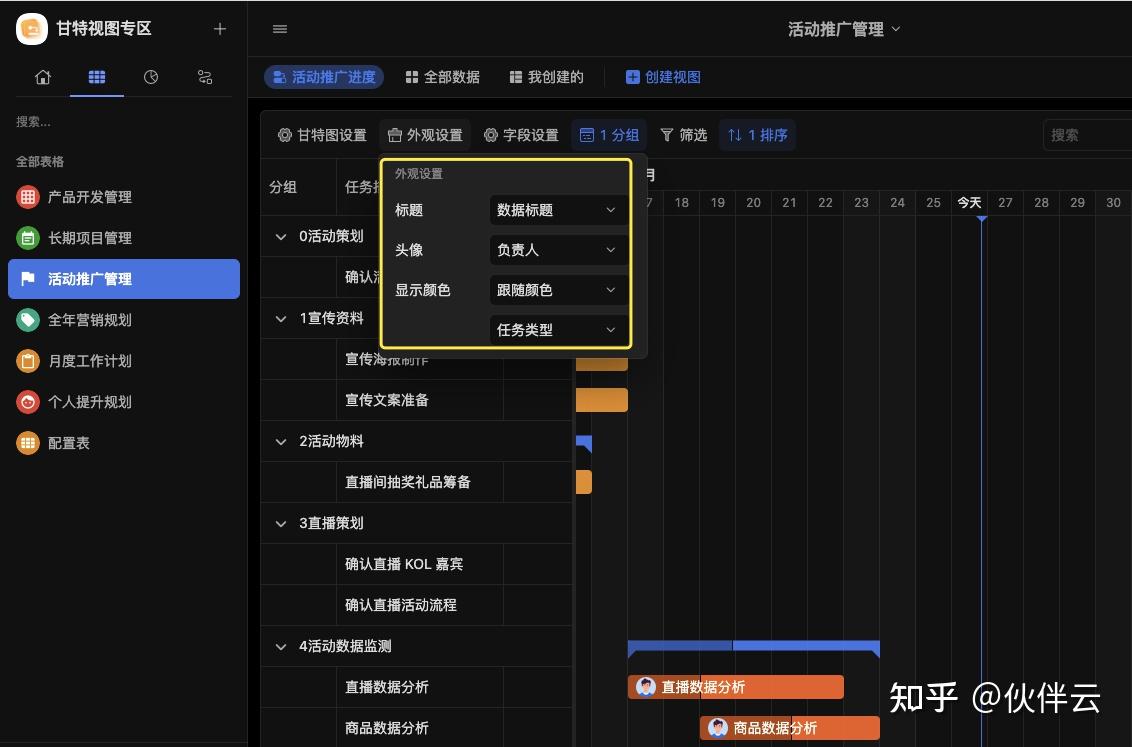1132x747 pixels.
Task: Open the 筛选 filter button
Action: click(684, 135)
